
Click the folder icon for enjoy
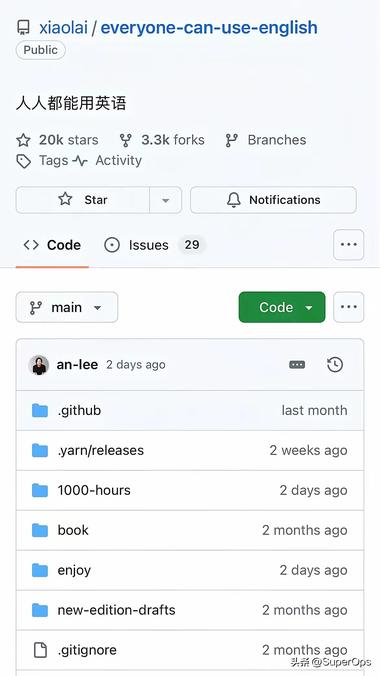tap(40, 570)
